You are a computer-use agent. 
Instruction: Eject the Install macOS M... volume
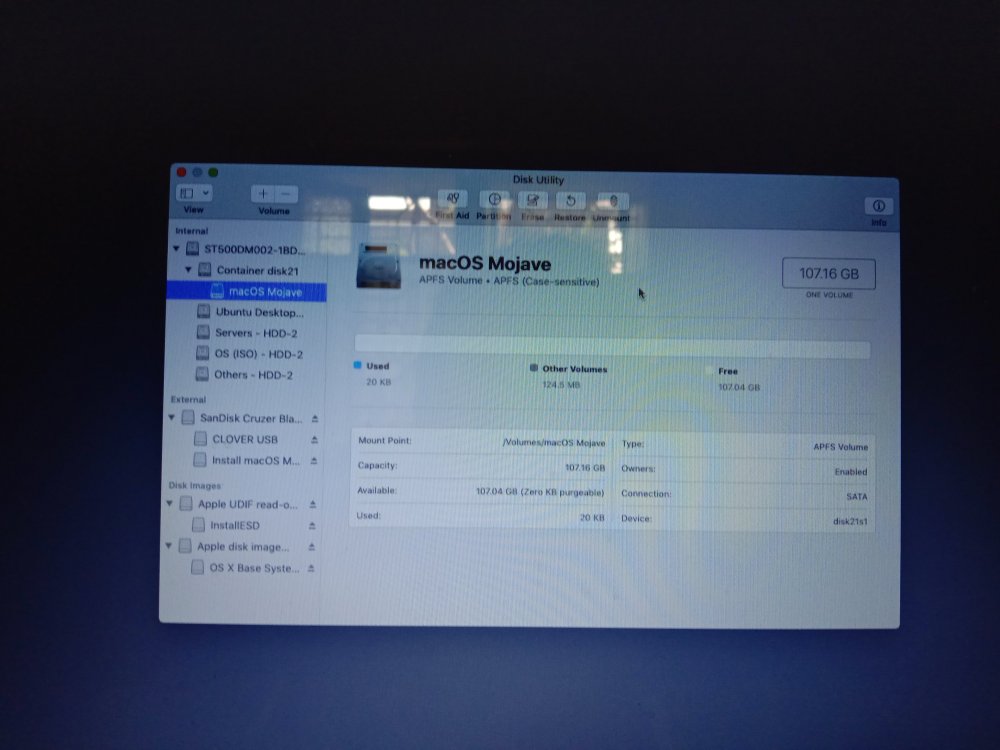point(314,460)
